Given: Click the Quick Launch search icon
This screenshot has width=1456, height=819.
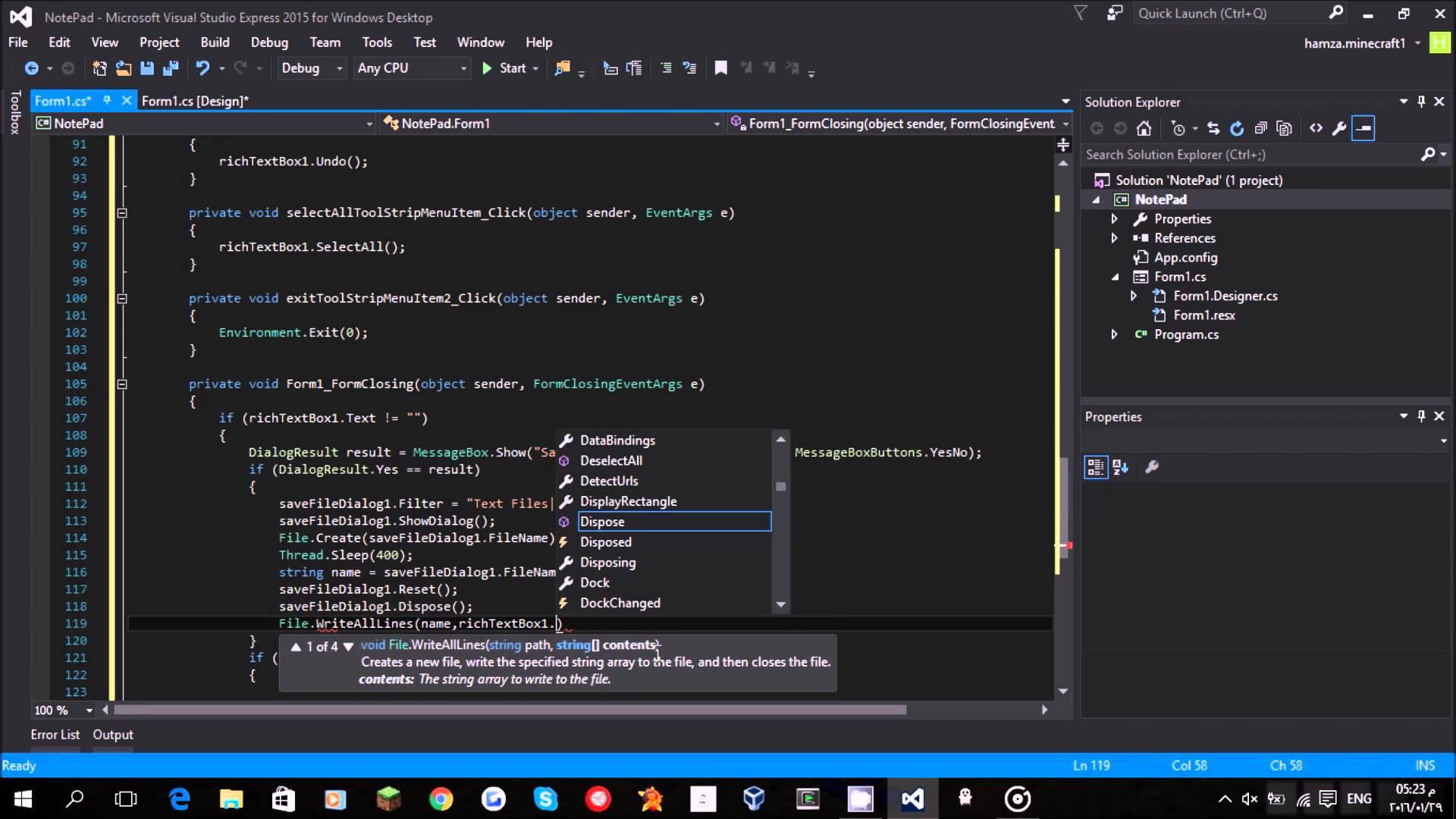Looking at the screenshot, I should click(x=1336, y=13).
